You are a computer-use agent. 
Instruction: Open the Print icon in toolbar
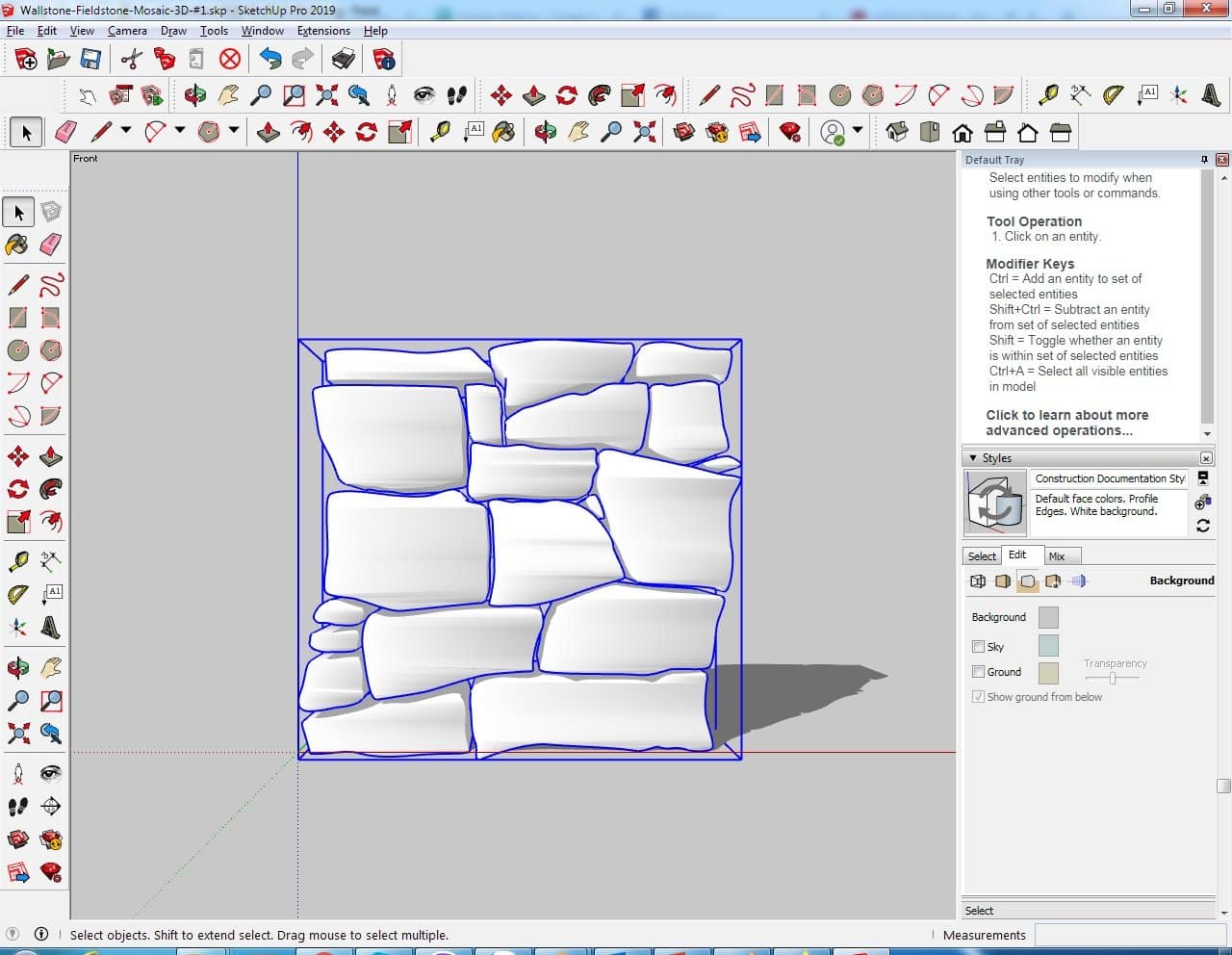coord(344,60)
